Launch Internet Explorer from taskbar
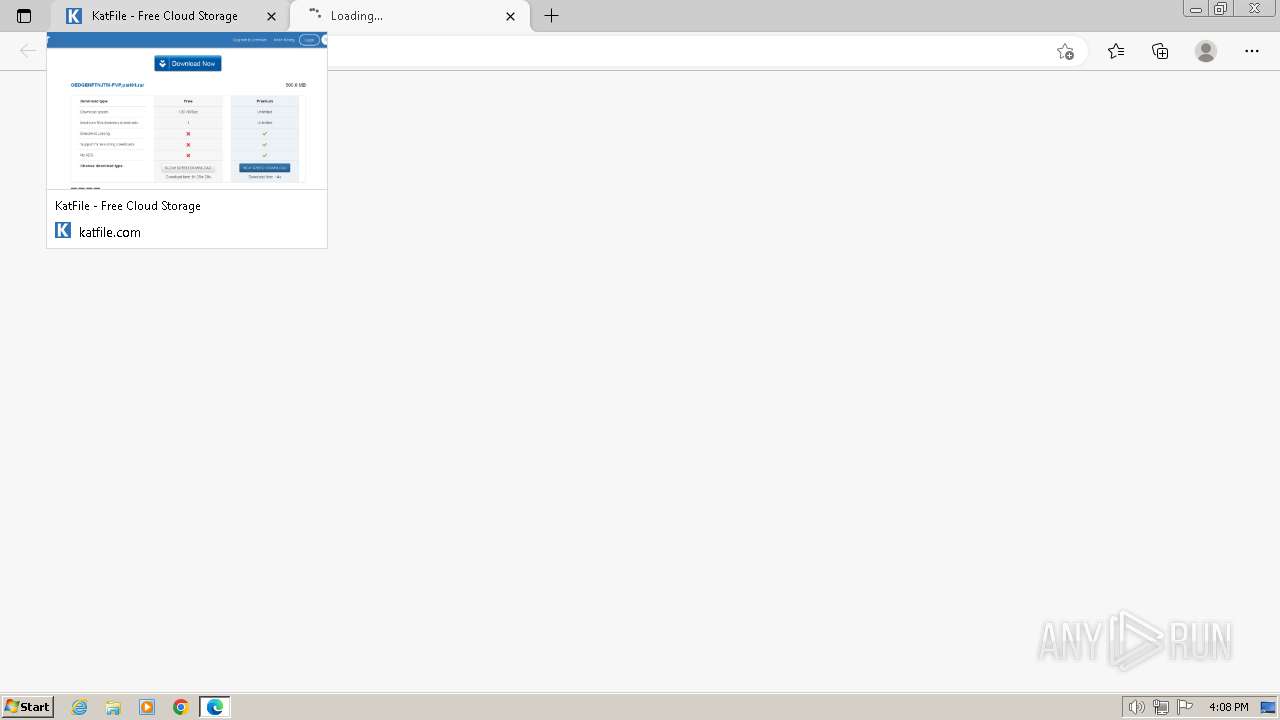 [80, 707]
